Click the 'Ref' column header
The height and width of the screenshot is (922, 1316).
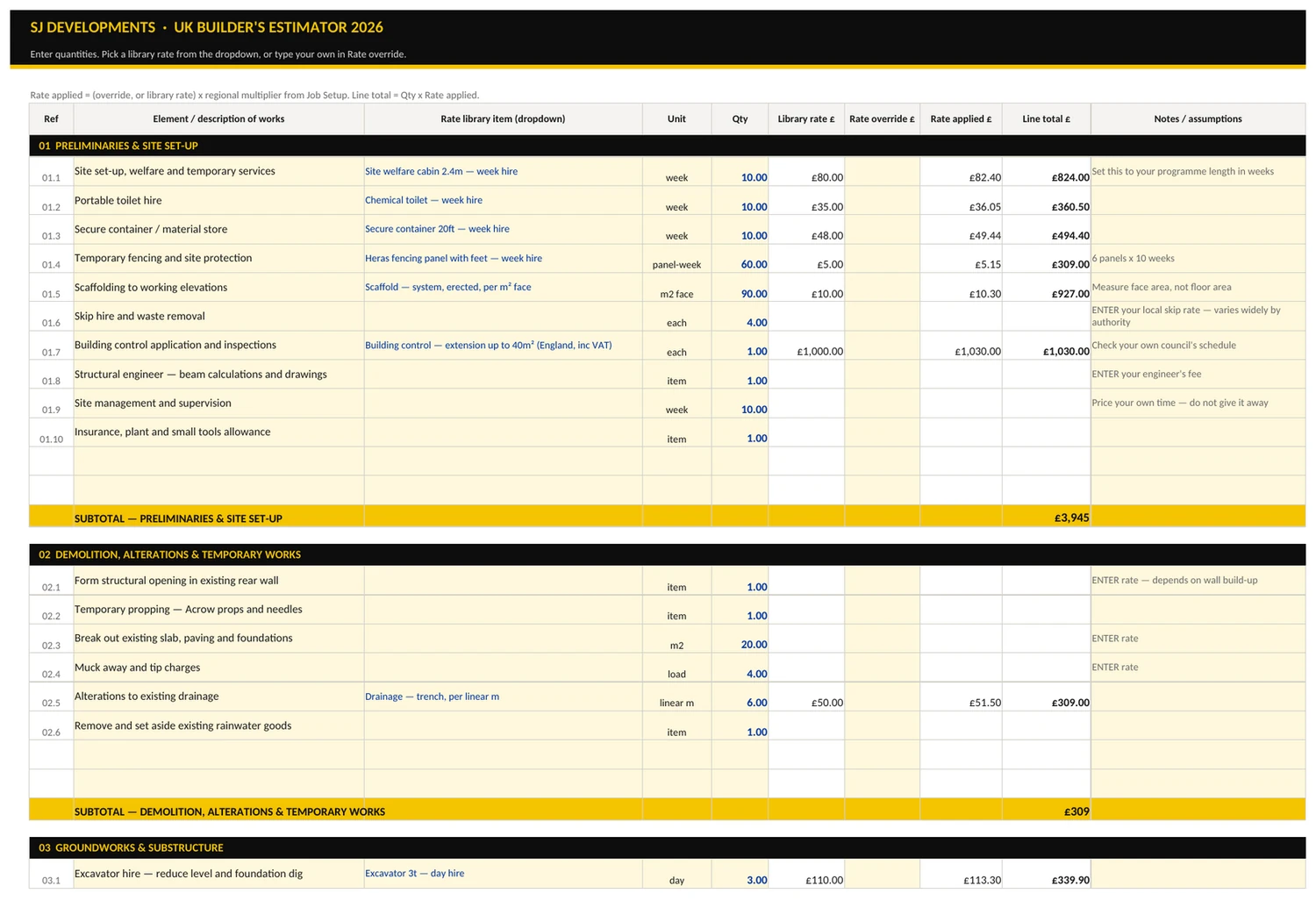click(51, 119)
